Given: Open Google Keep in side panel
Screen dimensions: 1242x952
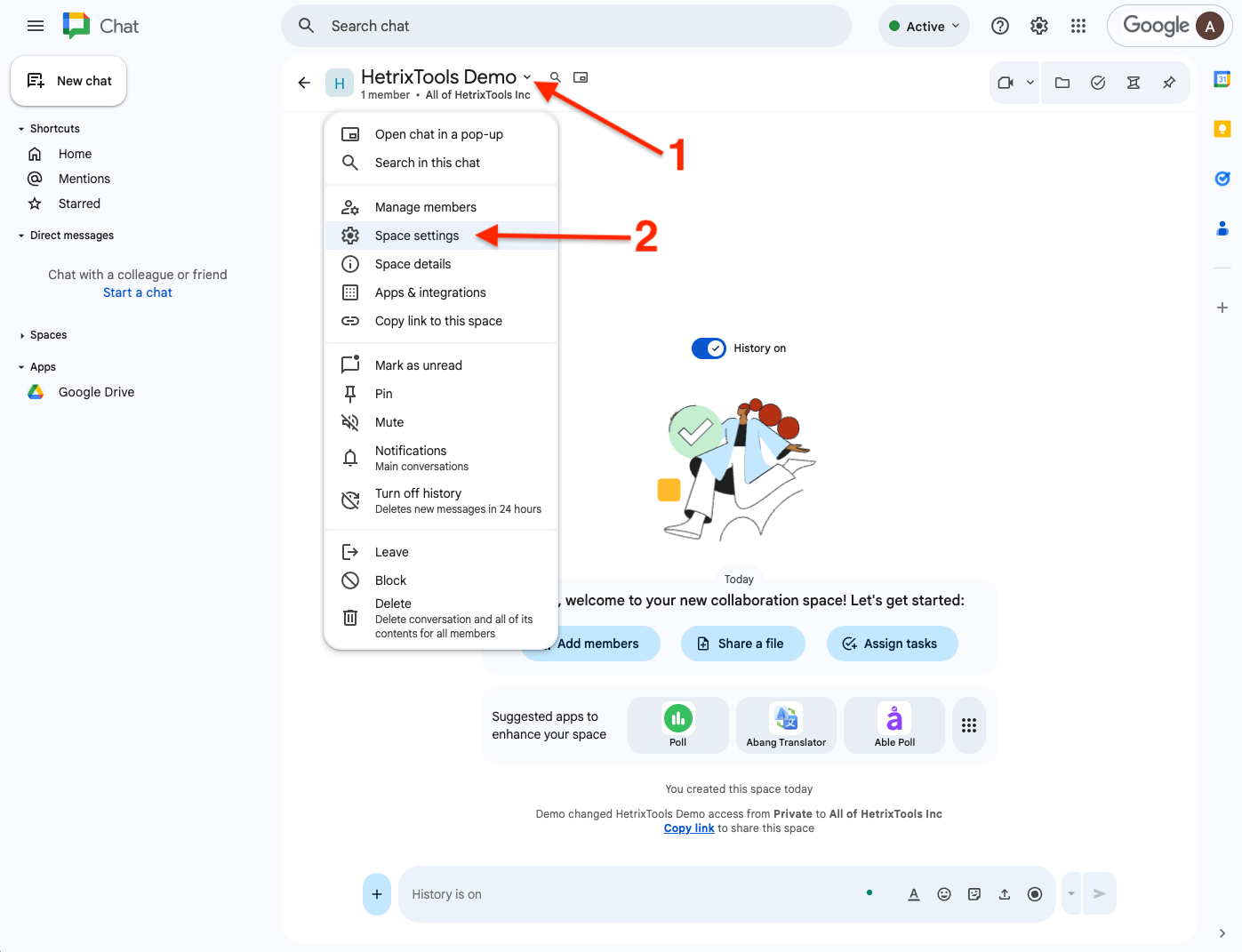Looking at the screenshot, I should click(1222, 129).
